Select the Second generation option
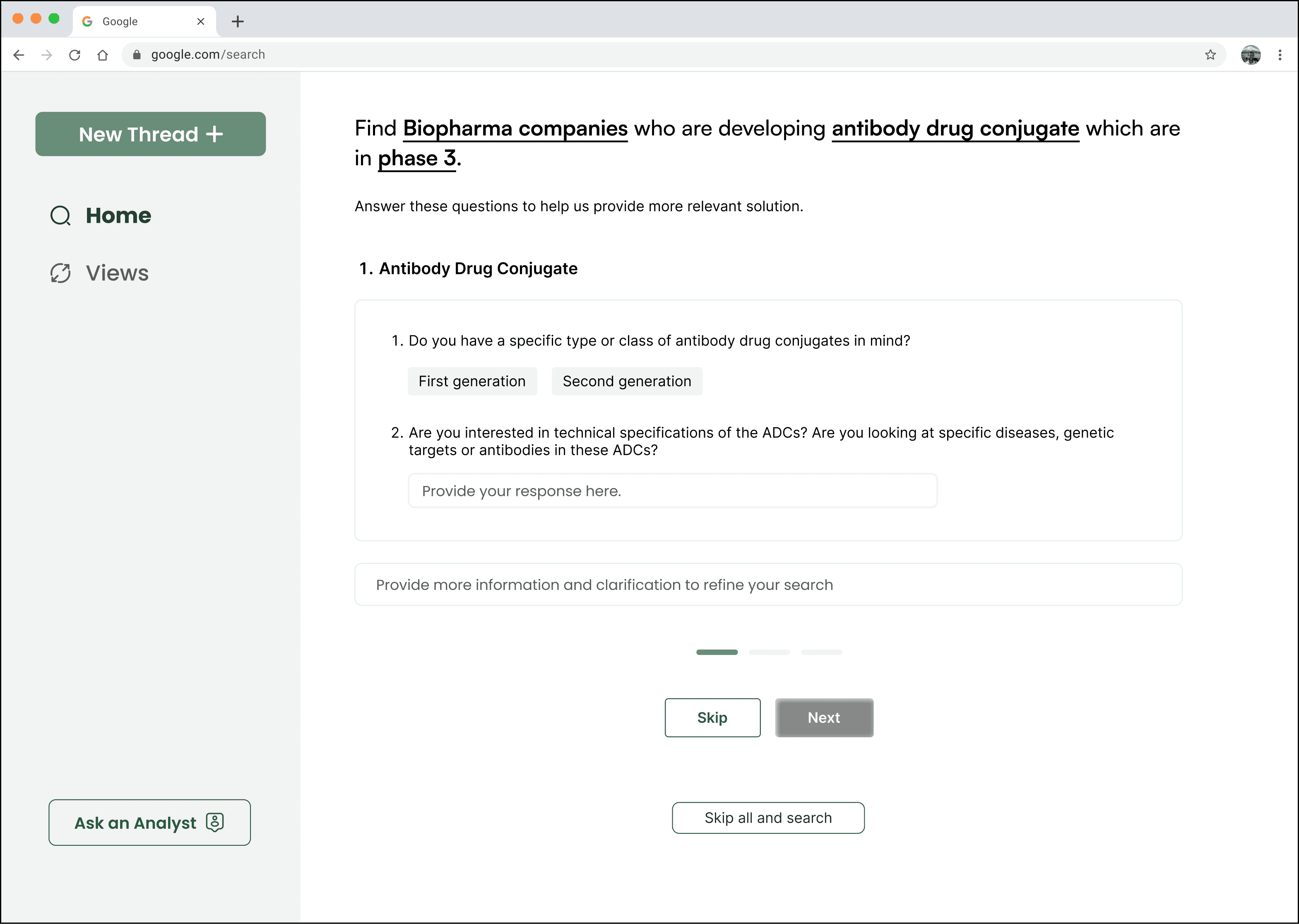The image size is (1299, 924). click(x=626, y=381)
